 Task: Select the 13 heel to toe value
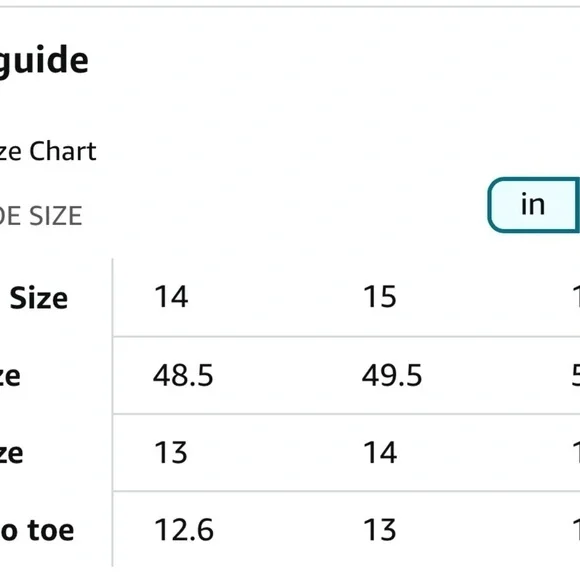point(380,530)
